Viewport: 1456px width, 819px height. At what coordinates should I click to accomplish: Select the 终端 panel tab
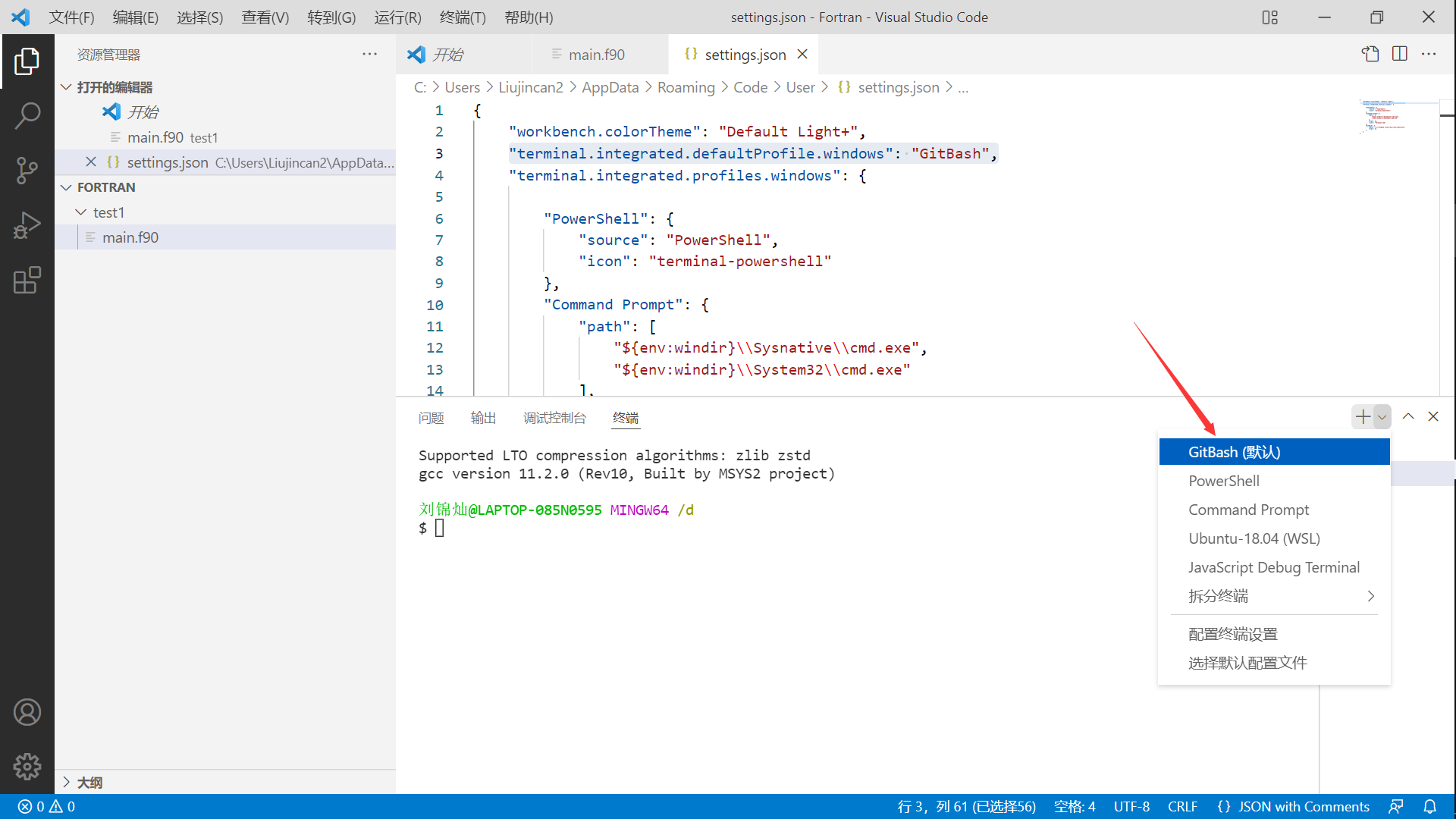pyautogui.click(x=626, y=418)
